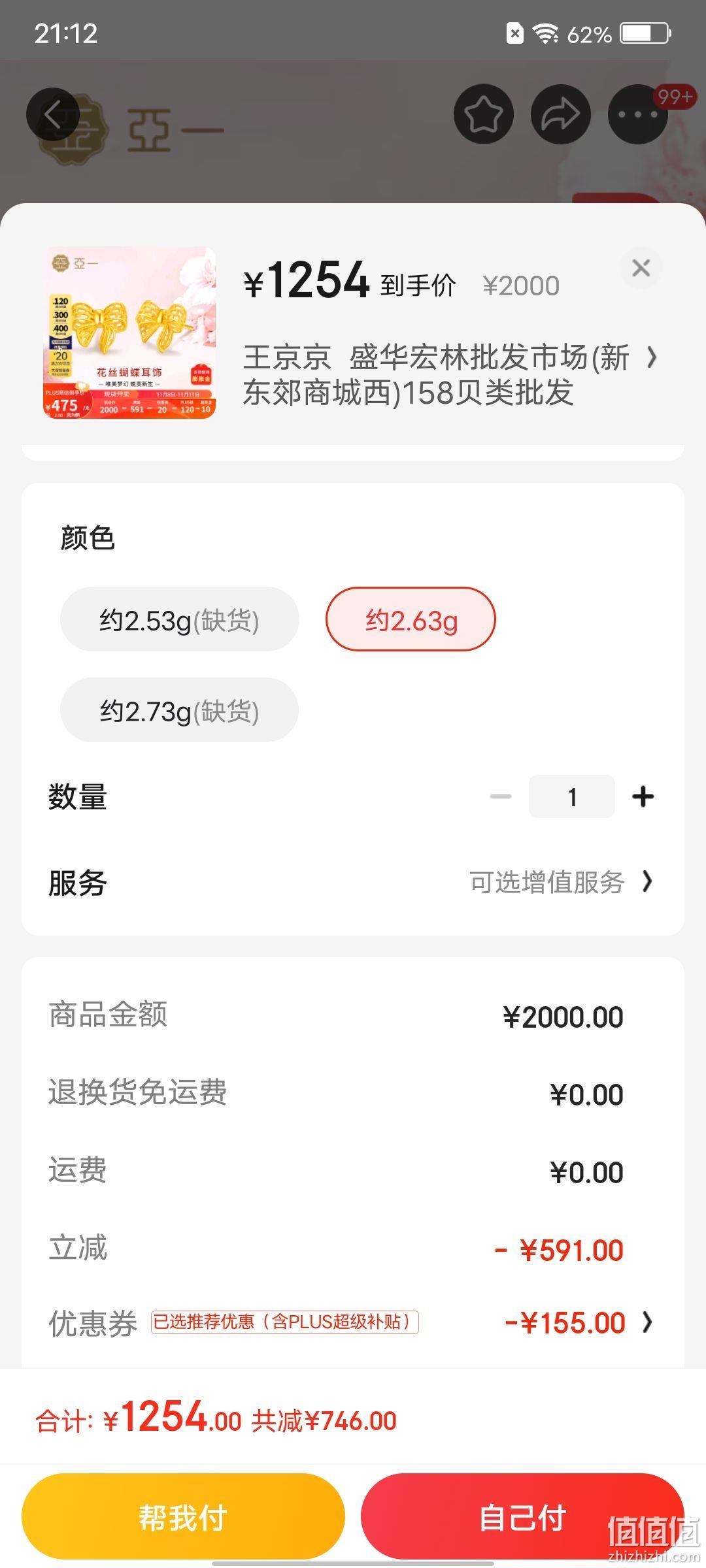The image size is (706, 1568).
Task: Increase quantity with plus icon
Action: point(643,796)
